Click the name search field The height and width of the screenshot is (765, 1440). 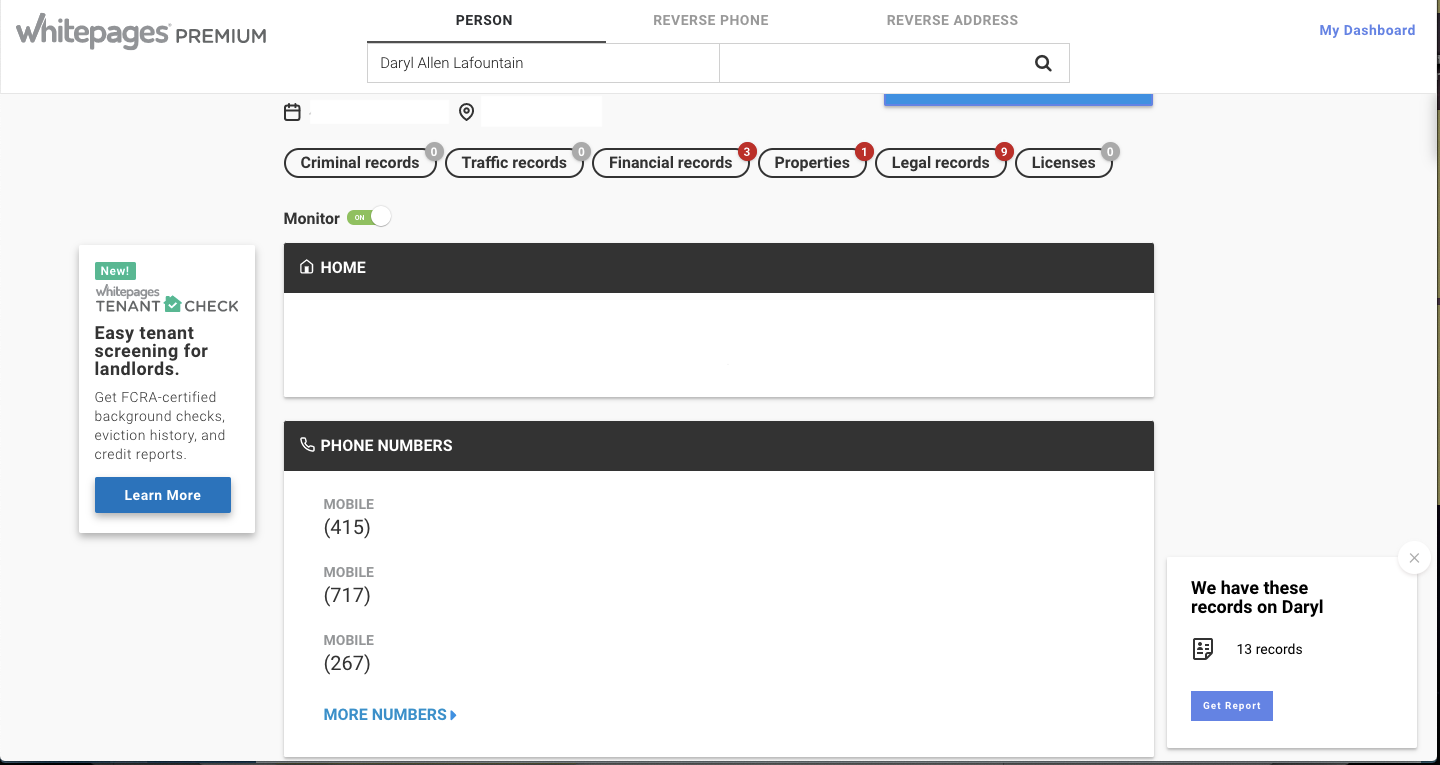543,63
